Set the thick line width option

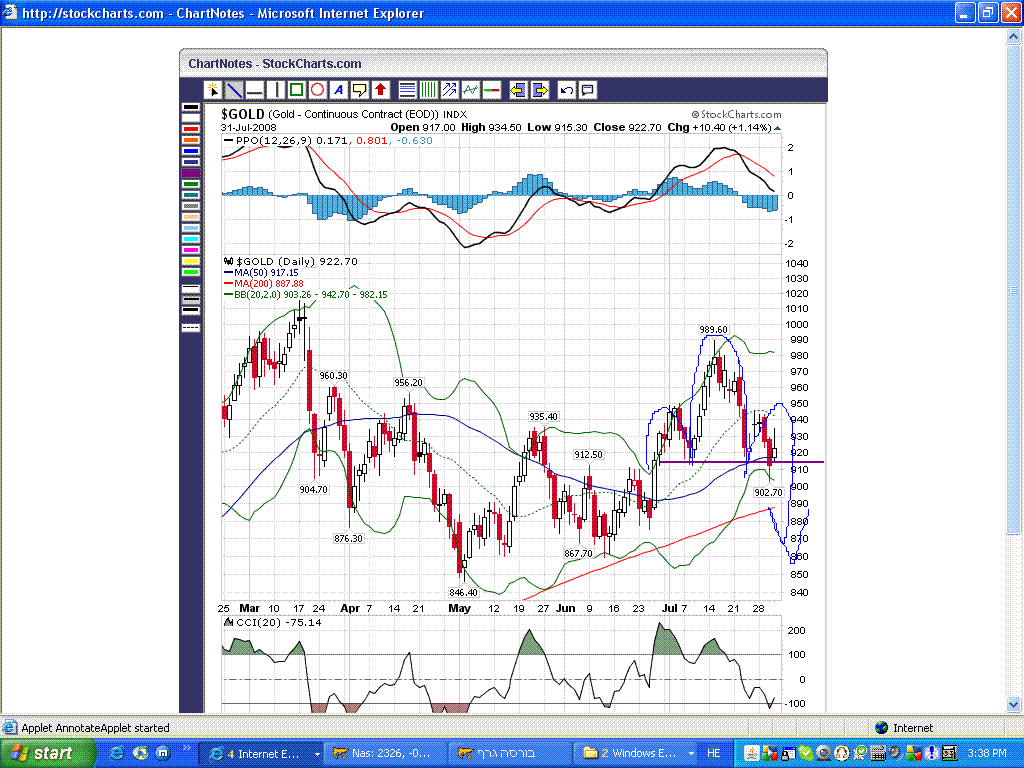coord(191,310)
